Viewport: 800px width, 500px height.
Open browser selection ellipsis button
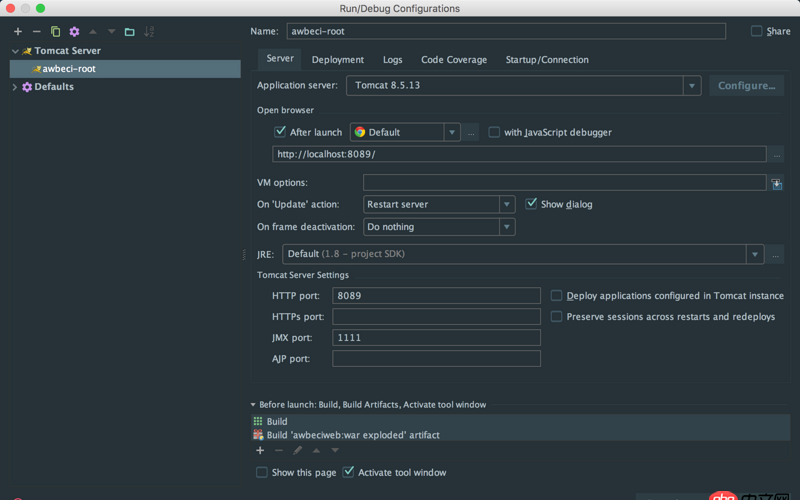tap(471, 133)
